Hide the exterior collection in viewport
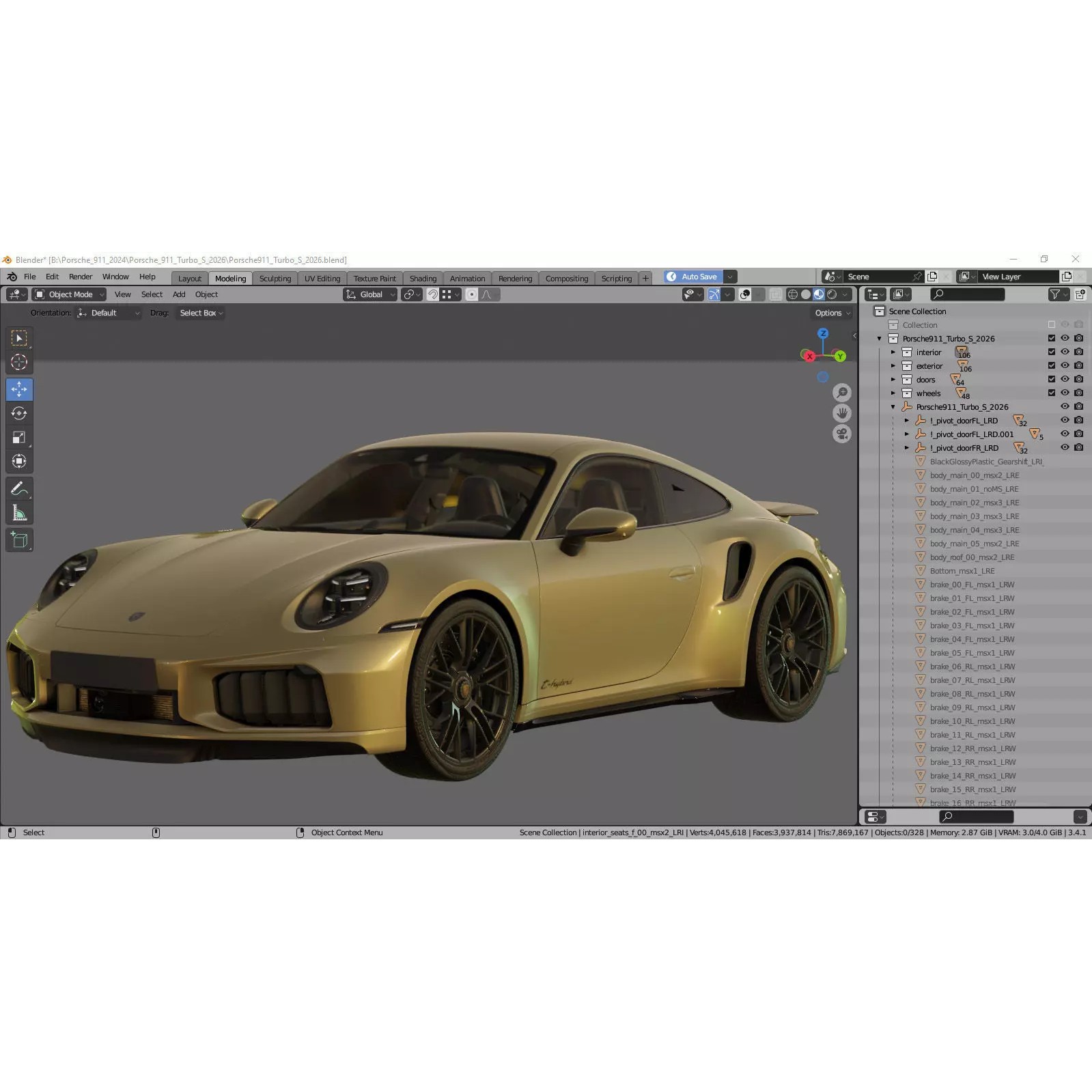 tap(1065, 365)
